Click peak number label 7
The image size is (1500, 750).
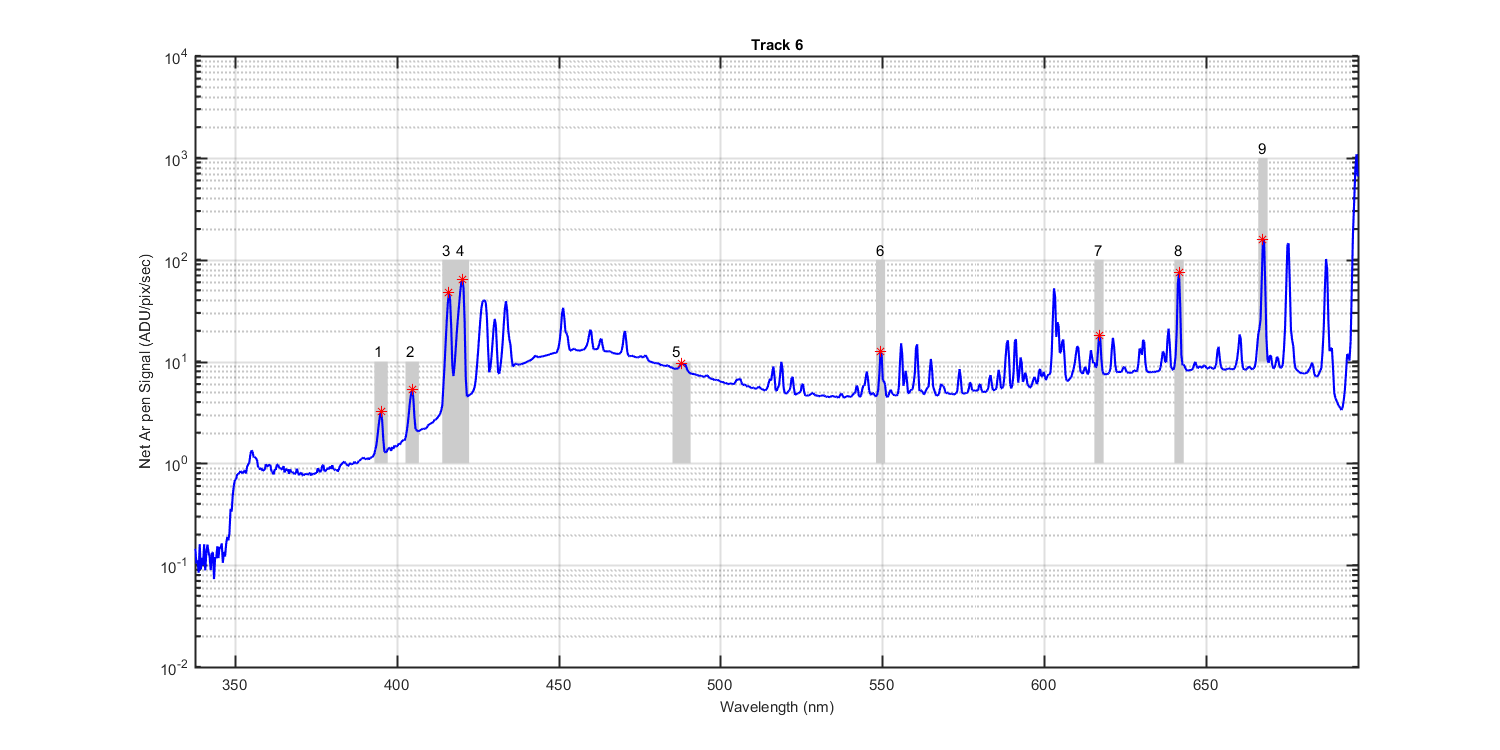point(1098,250)
